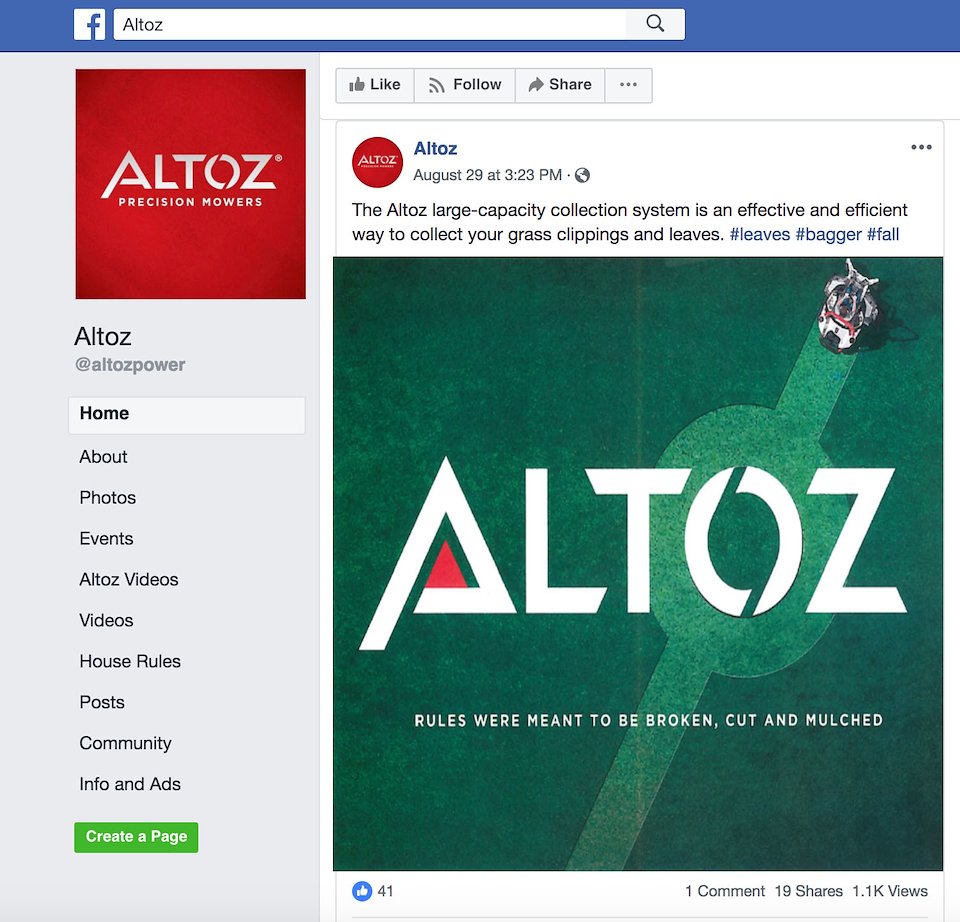Go to Altoz Videos section

click(129, 579)
